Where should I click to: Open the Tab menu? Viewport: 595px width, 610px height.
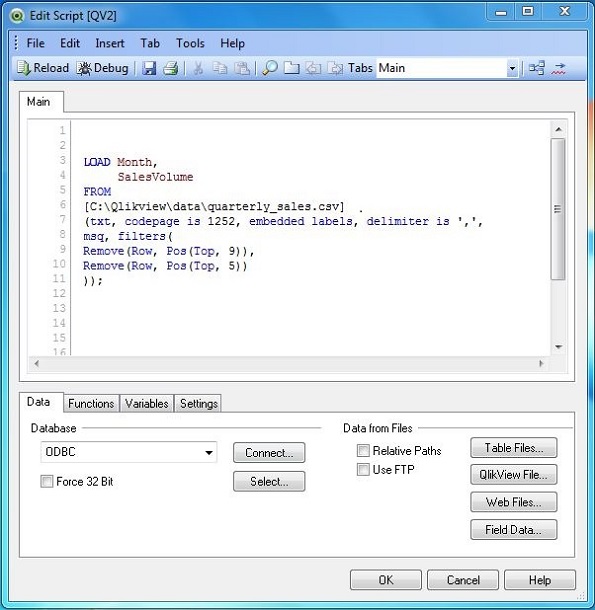tap(150, 43)
